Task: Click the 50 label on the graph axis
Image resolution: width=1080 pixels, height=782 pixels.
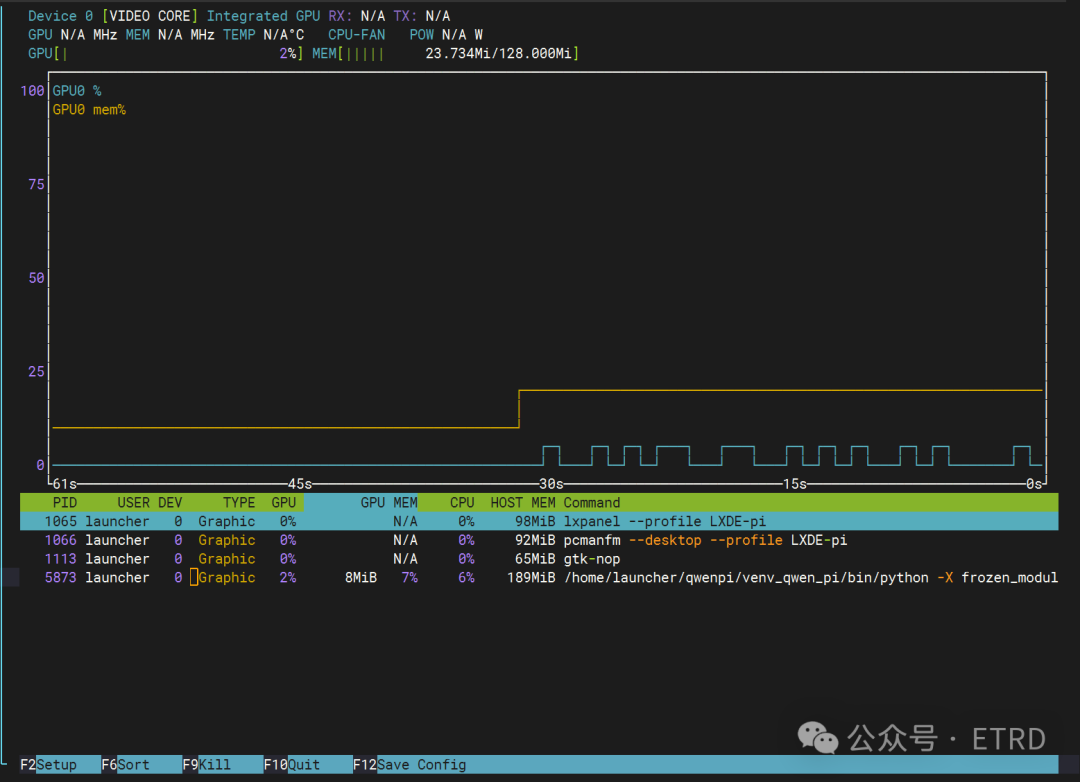Action: click(x=37, y=278)
